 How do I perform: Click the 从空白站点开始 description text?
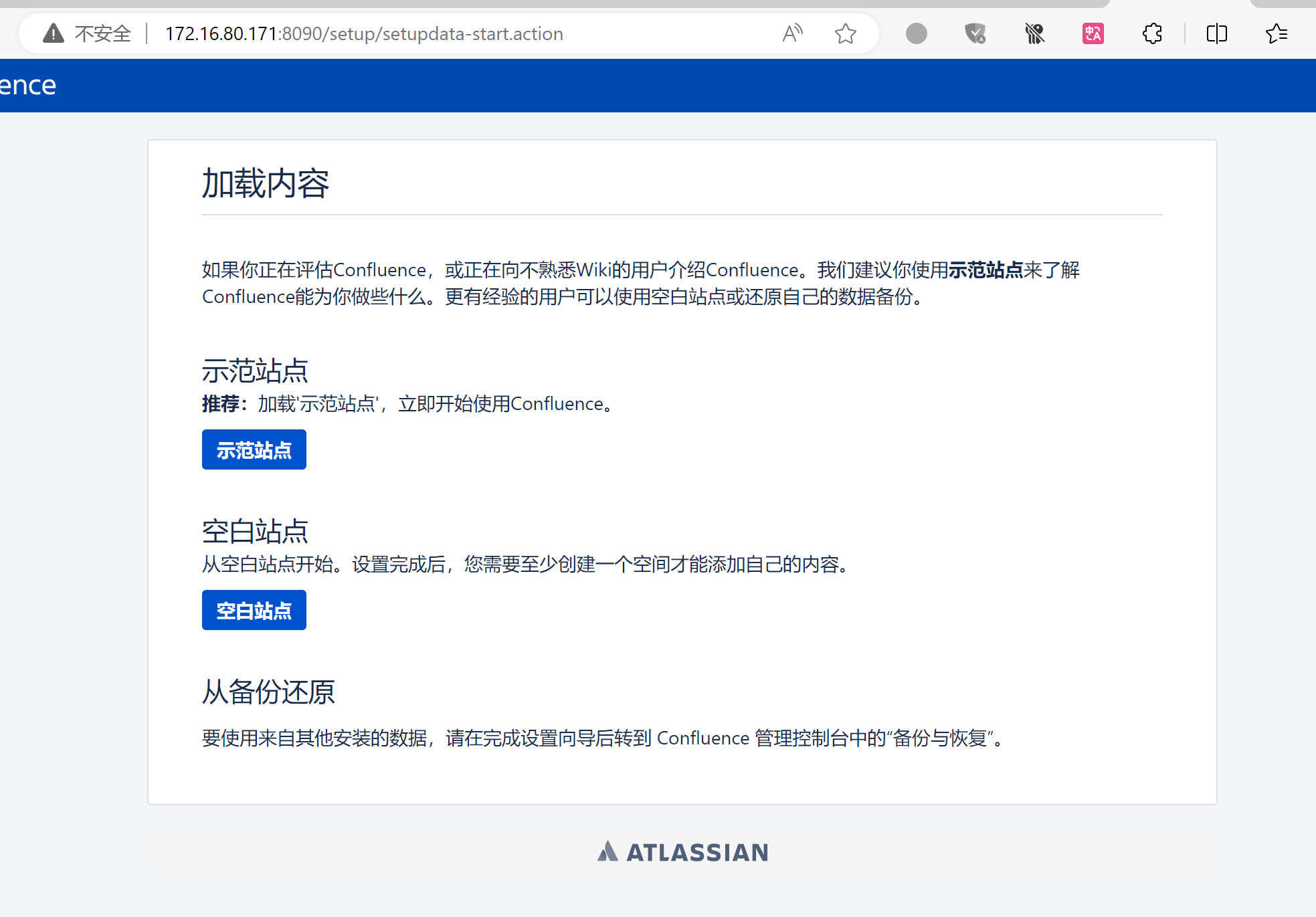click(x=526, y=564)
